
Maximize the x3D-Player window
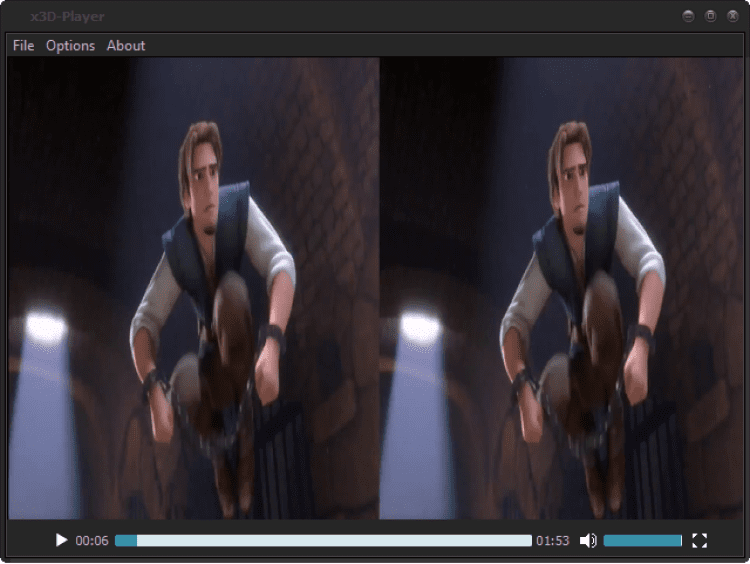[710, 16]
